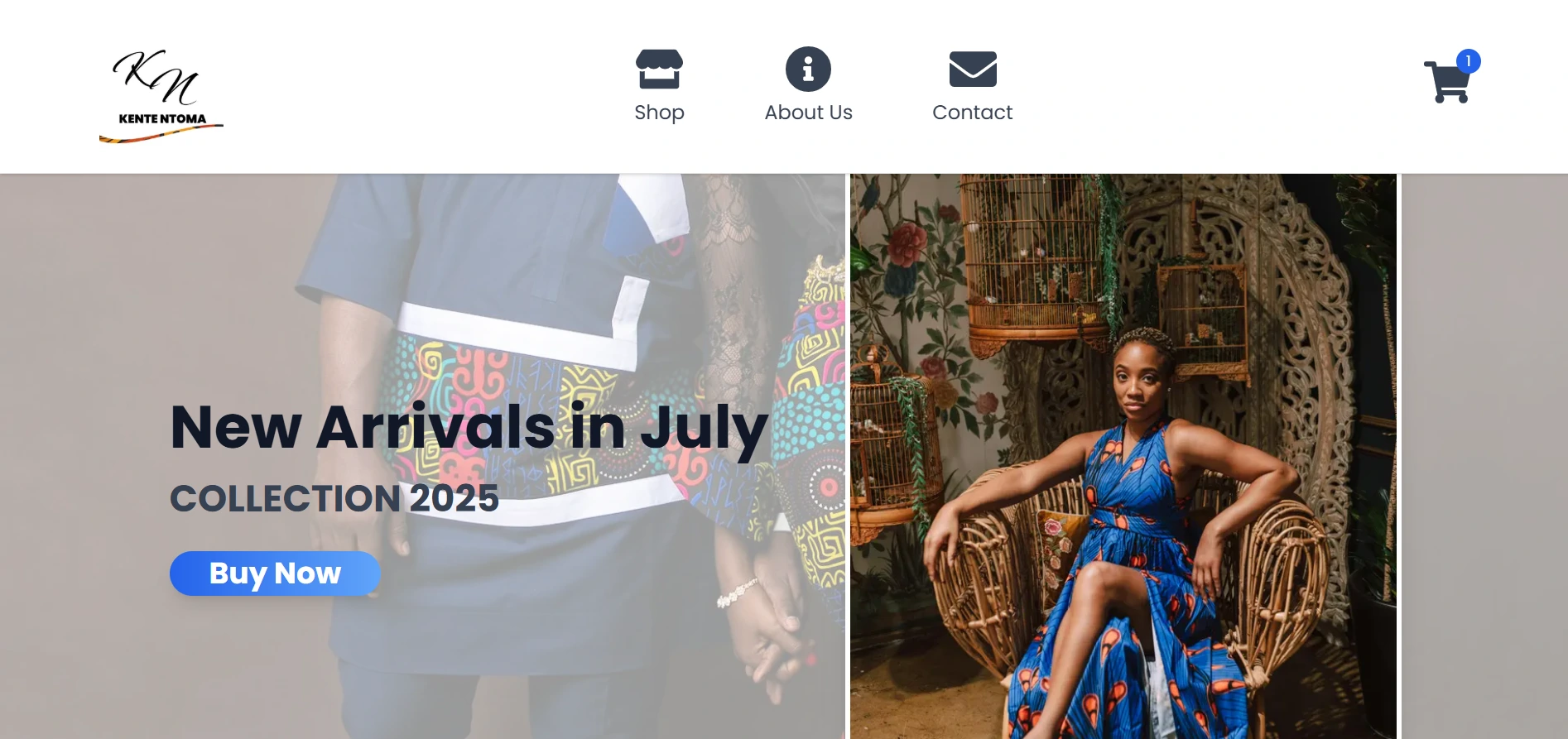Click the New Arrivals in July heading
1568x739 pixels.
coord(469,429)
